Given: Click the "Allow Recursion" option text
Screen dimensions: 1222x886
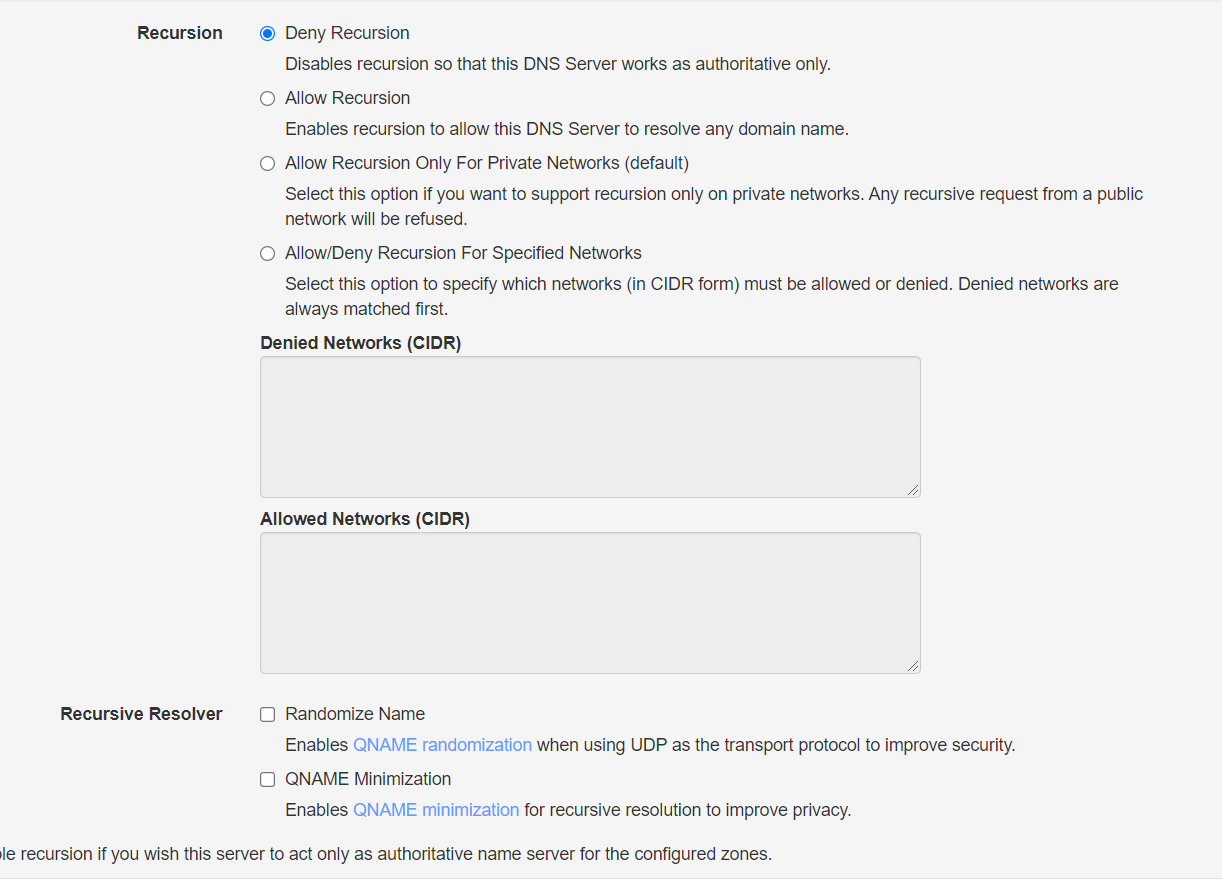Looking at the screenshot, I should (x=347, y=98).
